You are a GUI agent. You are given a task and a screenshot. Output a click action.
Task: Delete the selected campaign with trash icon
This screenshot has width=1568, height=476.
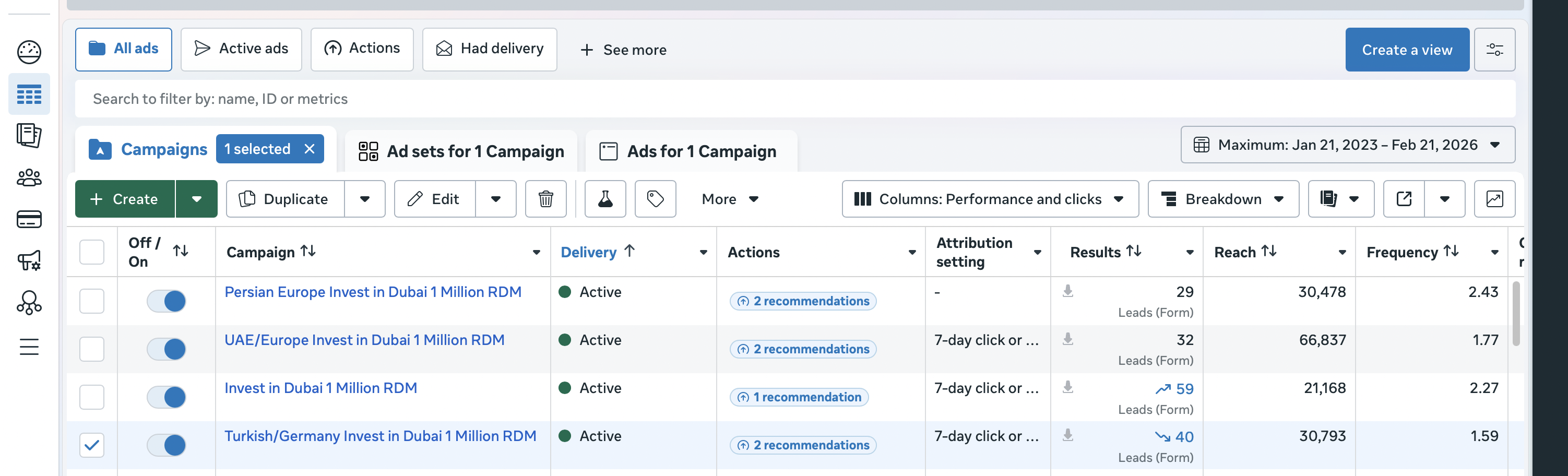545,199
